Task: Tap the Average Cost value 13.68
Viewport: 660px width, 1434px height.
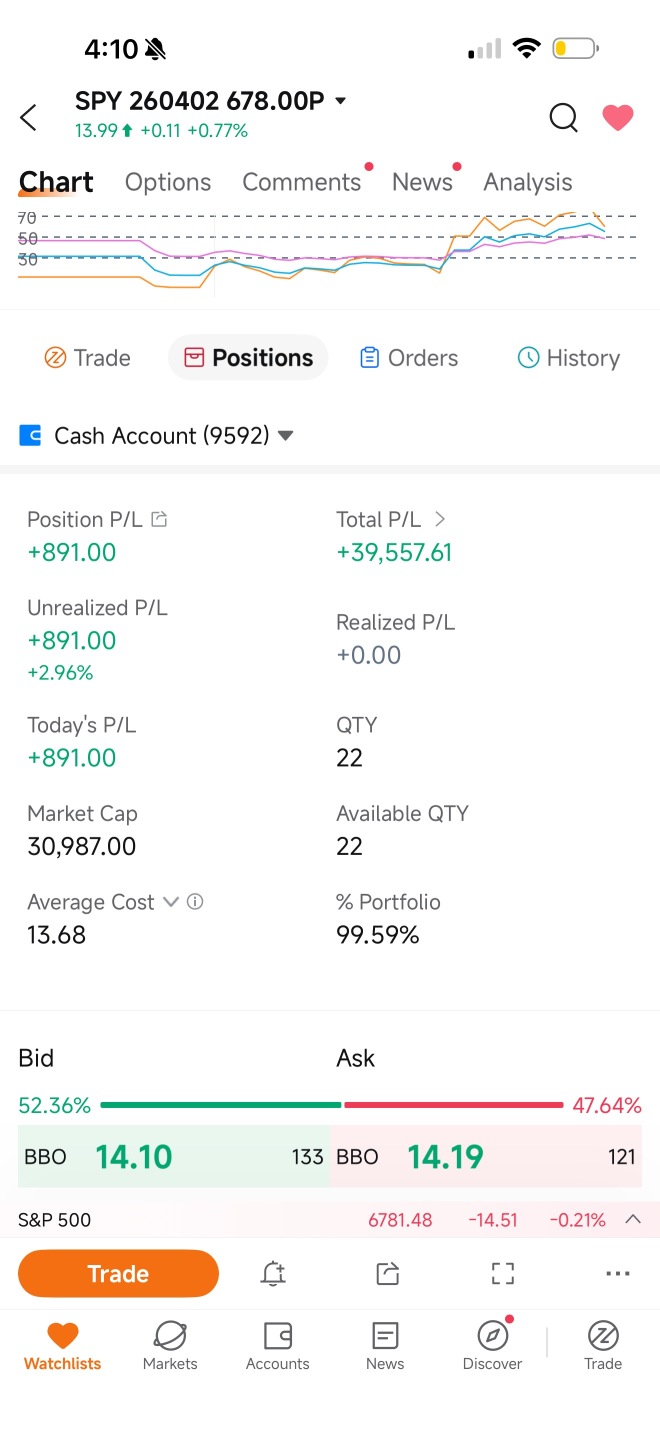Action: 56,935
